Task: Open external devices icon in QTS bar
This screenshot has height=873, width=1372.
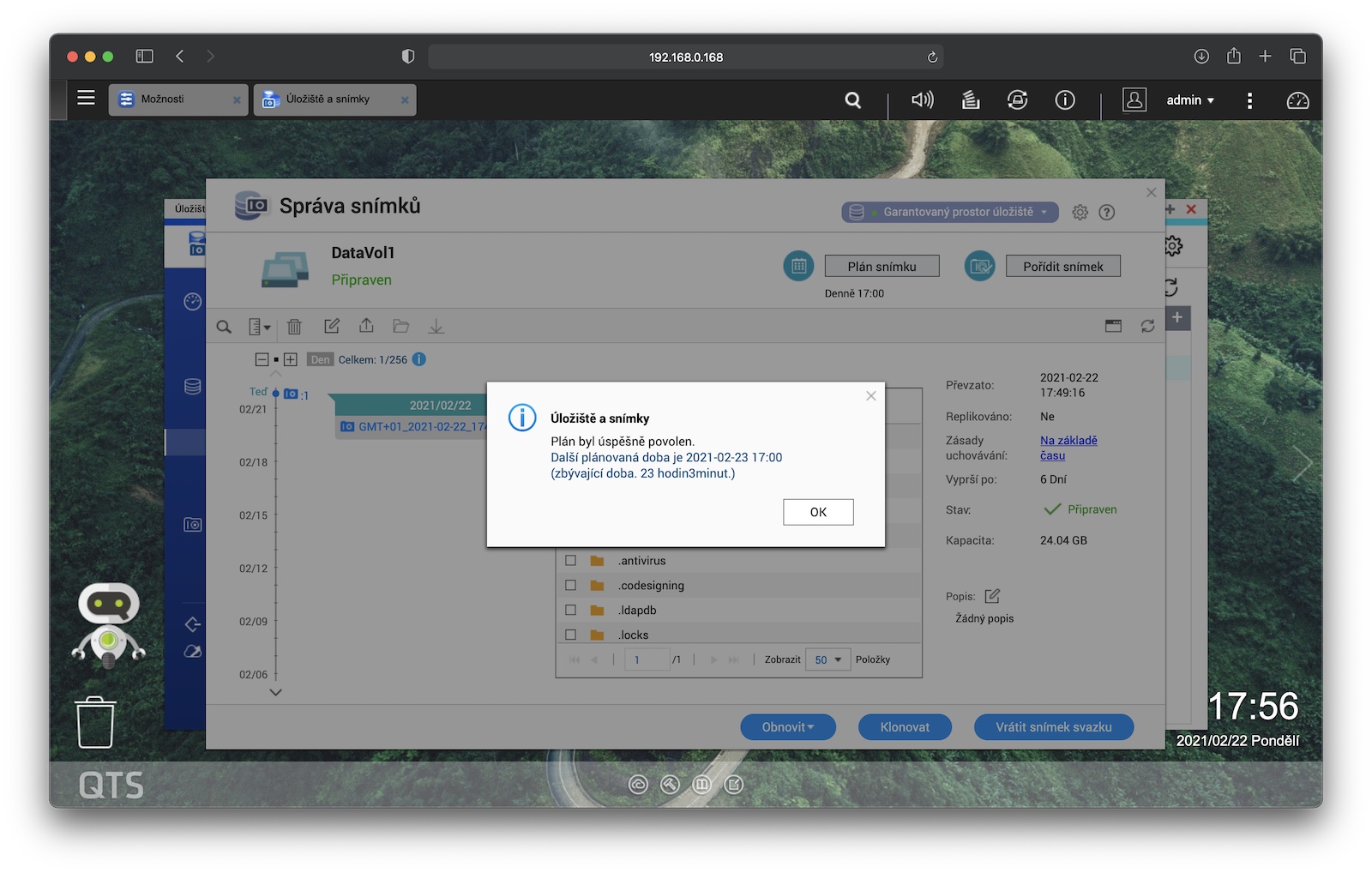Action: click(1018, 100)
